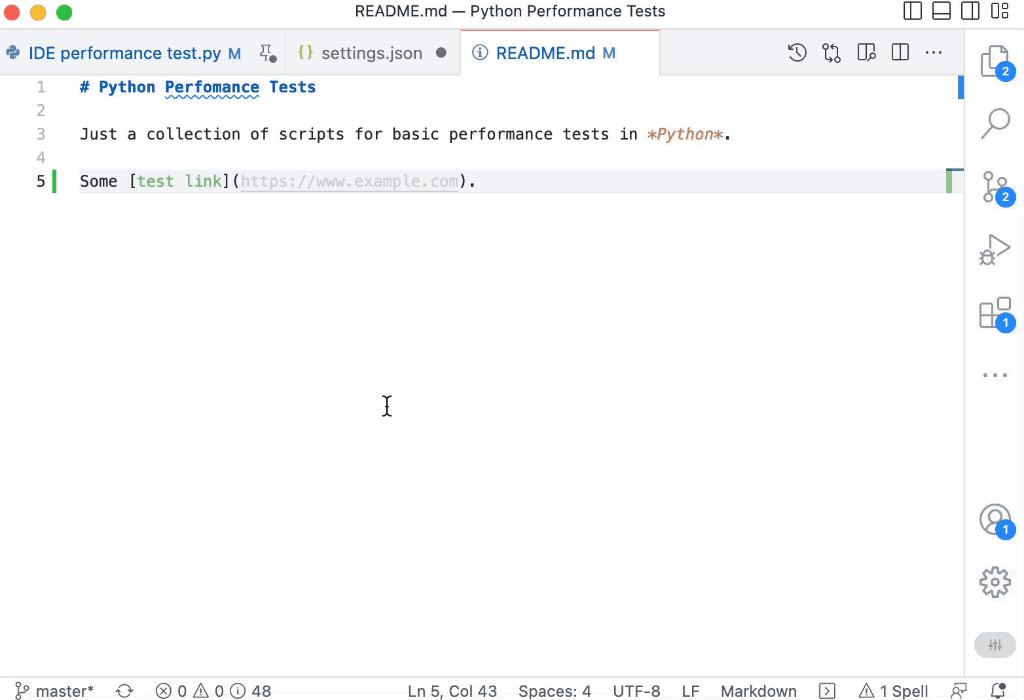Toggle the bottom panel layout button
Image resolution: width=1024 pixels, height=700 pixels.
point(941,12)
